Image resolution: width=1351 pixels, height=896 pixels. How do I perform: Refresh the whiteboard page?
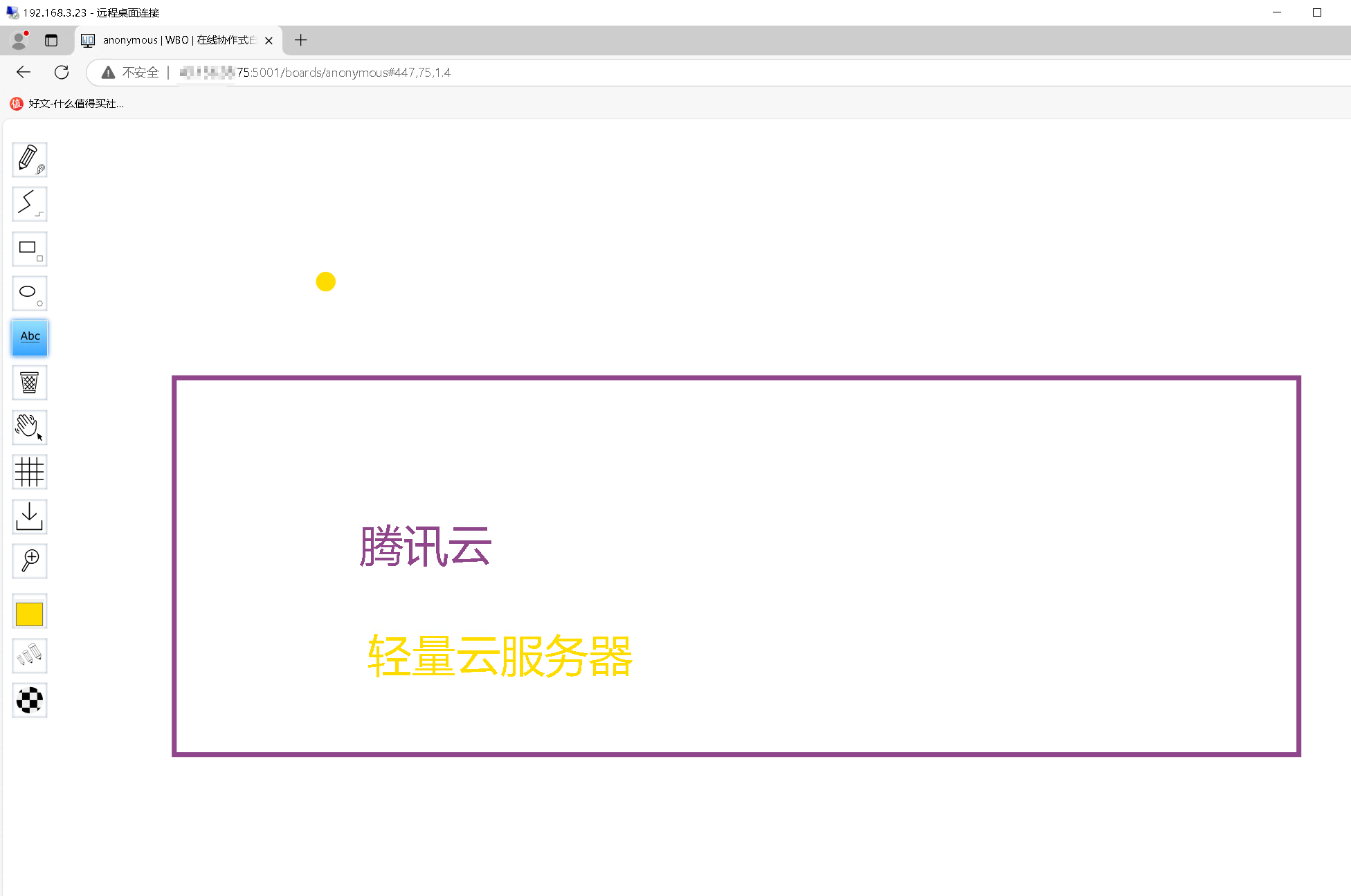62,72
